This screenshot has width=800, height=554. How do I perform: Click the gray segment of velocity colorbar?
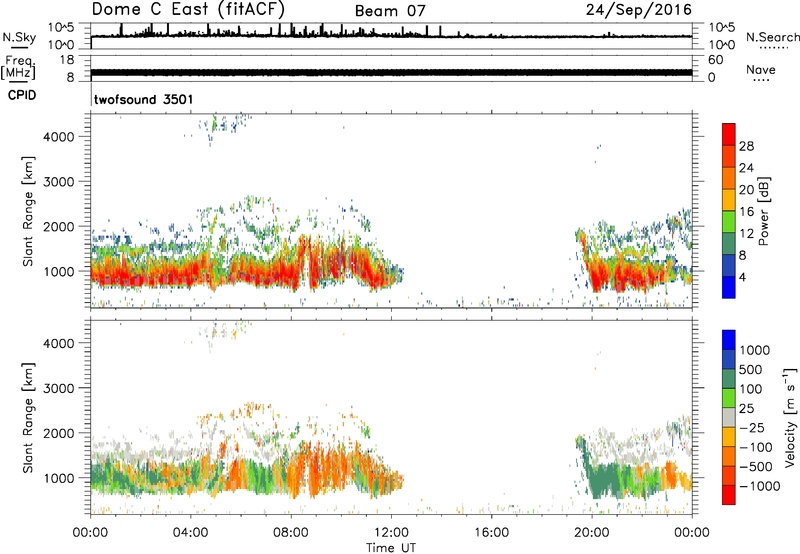[x=729, y=417]
